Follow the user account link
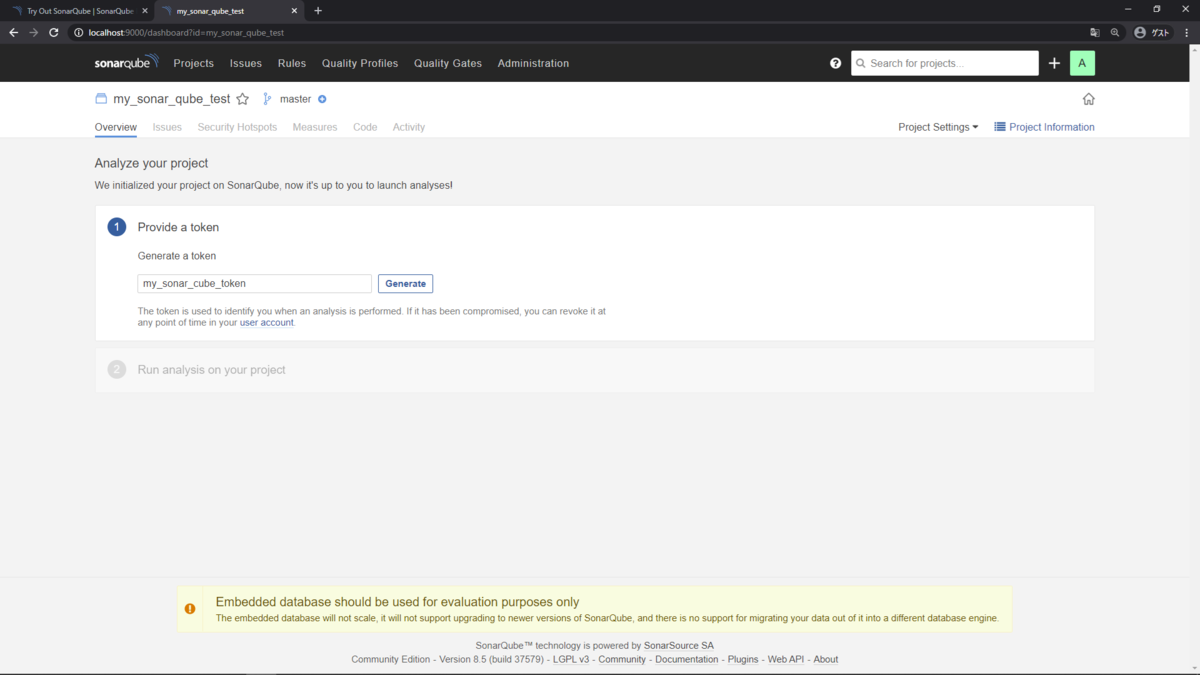This screenshot has width=1200, height=675. pos(267,323)
